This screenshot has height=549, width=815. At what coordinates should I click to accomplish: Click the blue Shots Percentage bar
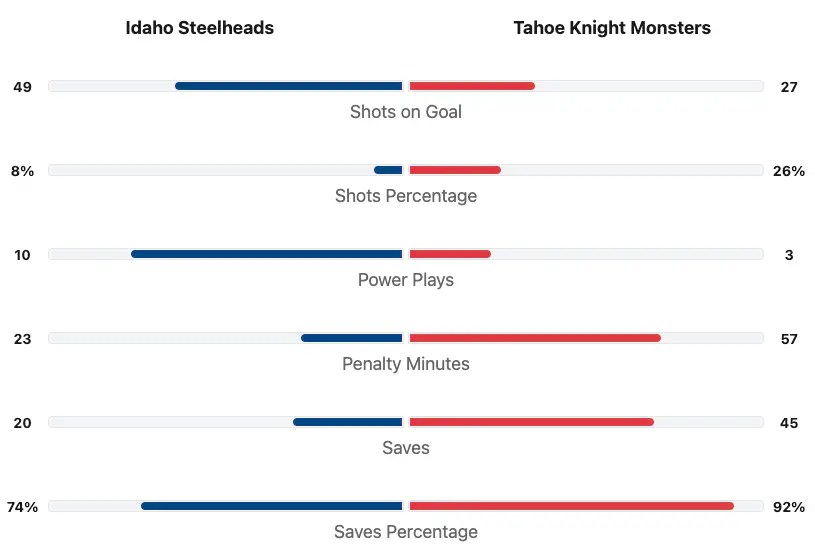(388, 170)
